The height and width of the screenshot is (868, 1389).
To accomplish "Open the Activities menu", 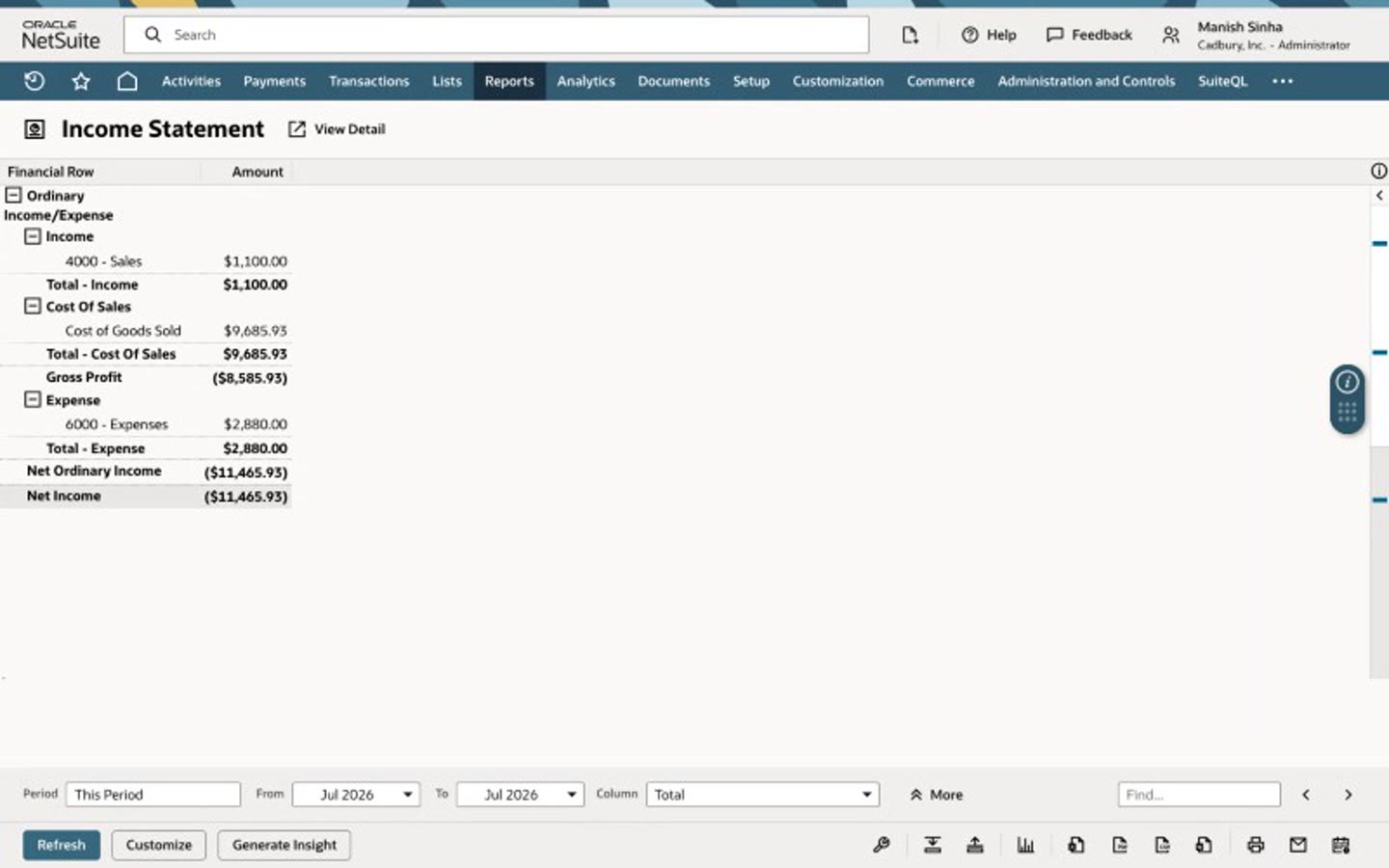I will pyautogui.click(x=191, y=81).
